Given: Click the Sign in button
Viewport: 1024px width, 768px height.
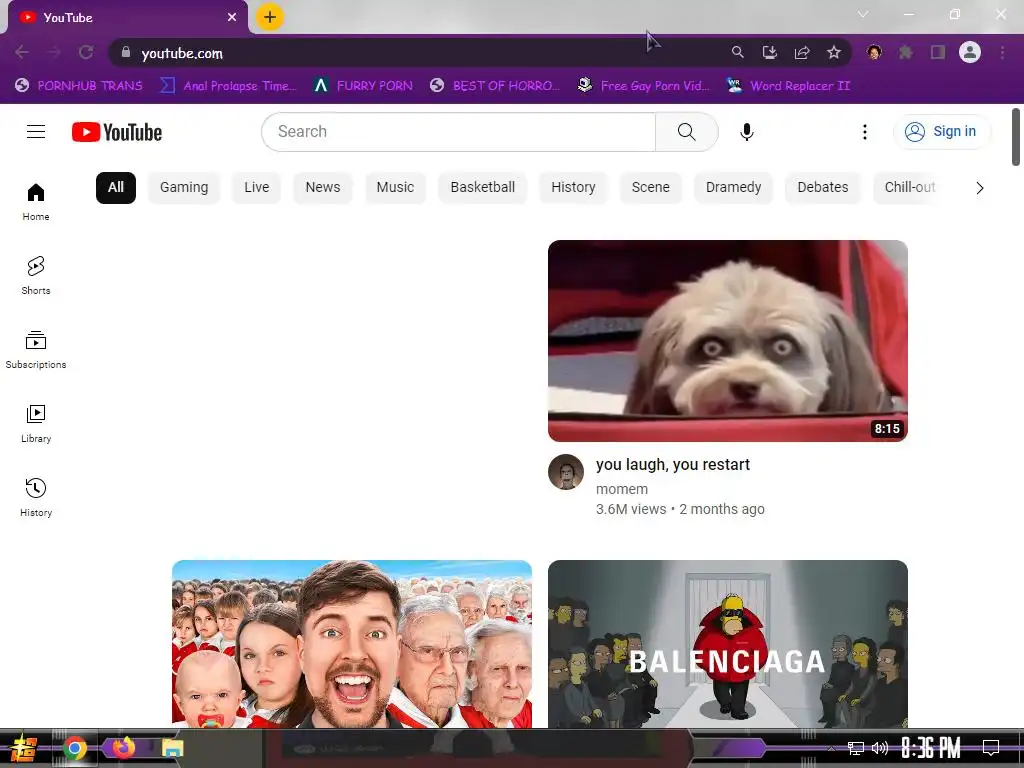Looking at the screenshot, I should pos(942,132).
